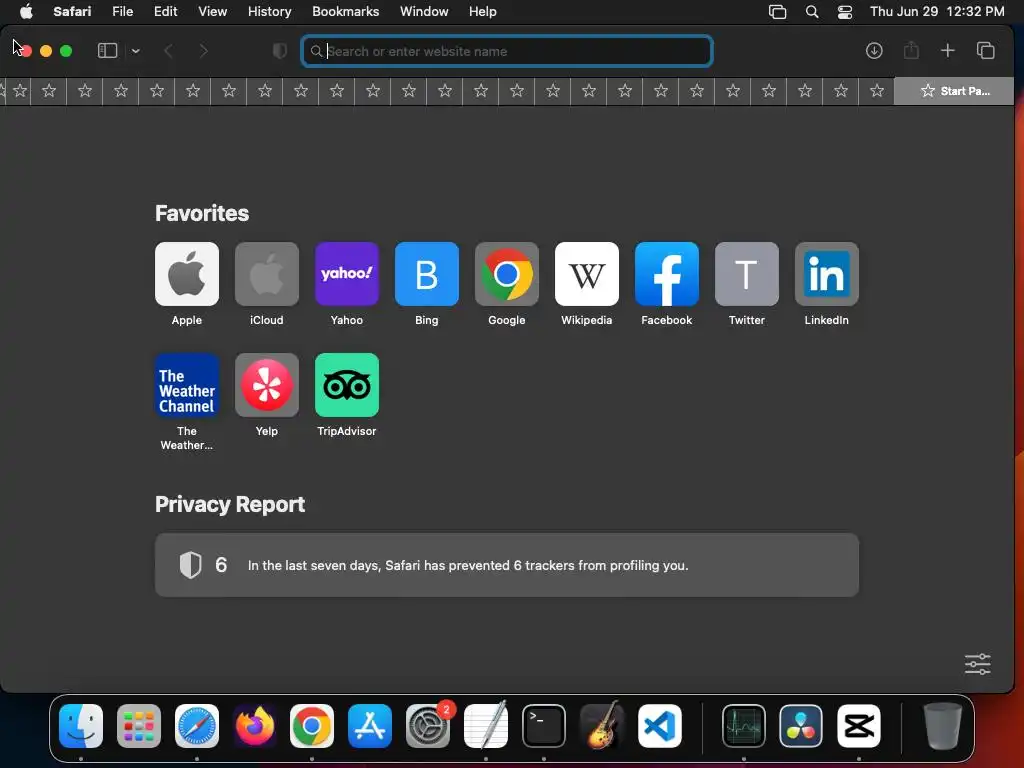Open System Preferences from the Dock

(428, 726)
